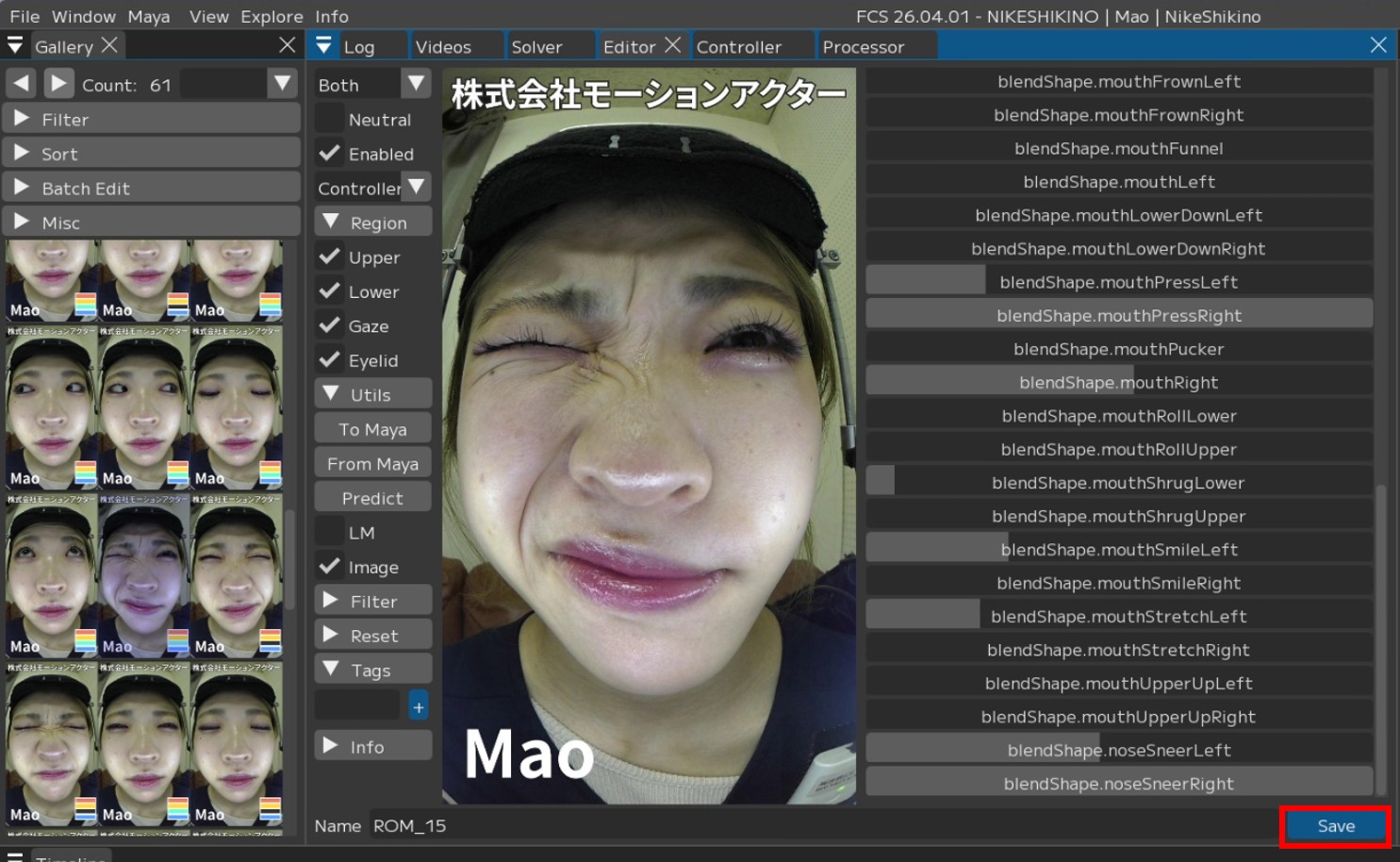
Task: Open the Maya menu
Action: tap(148, 16)
